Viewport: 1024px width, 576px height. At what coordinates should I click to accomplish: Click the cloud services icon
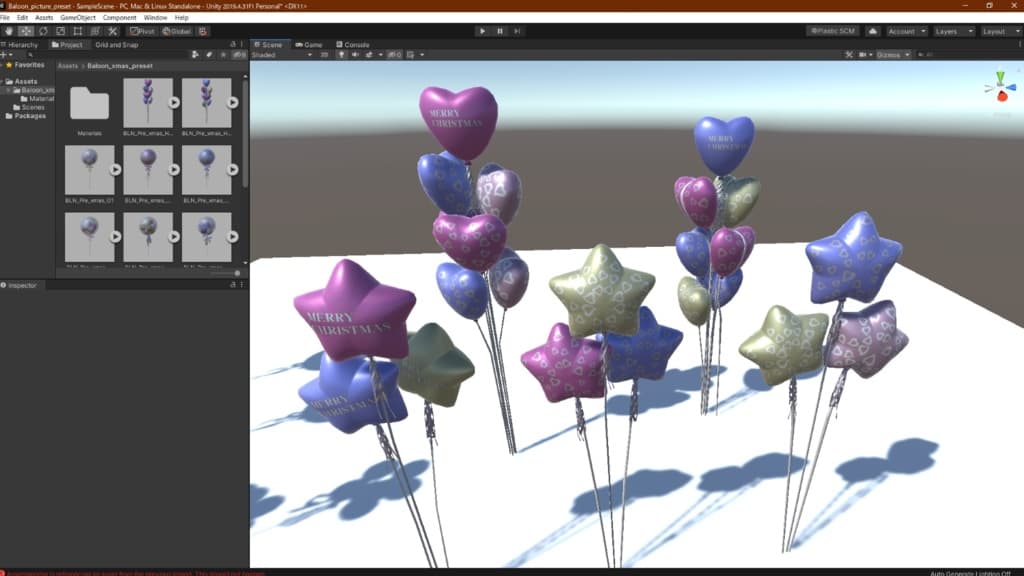(872, 31)
